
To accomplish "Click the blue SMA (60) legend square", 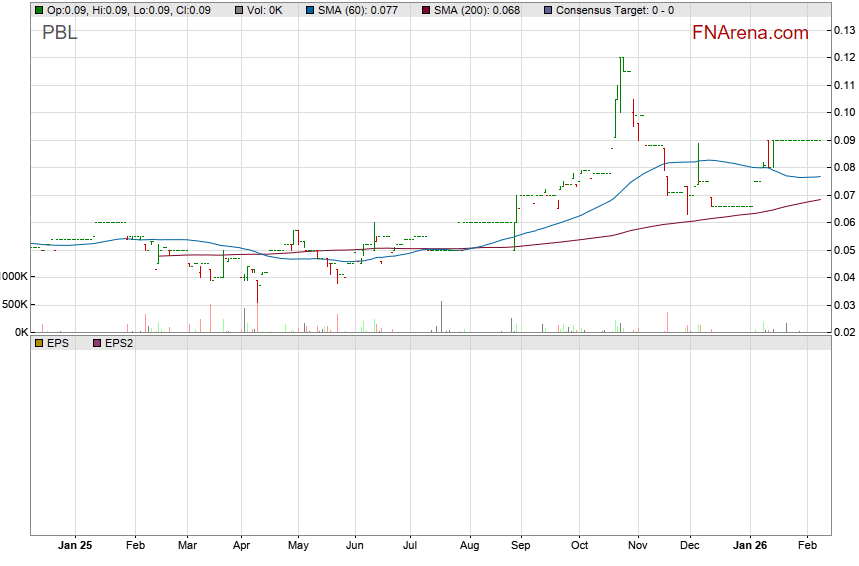I will tap(310, 10).
